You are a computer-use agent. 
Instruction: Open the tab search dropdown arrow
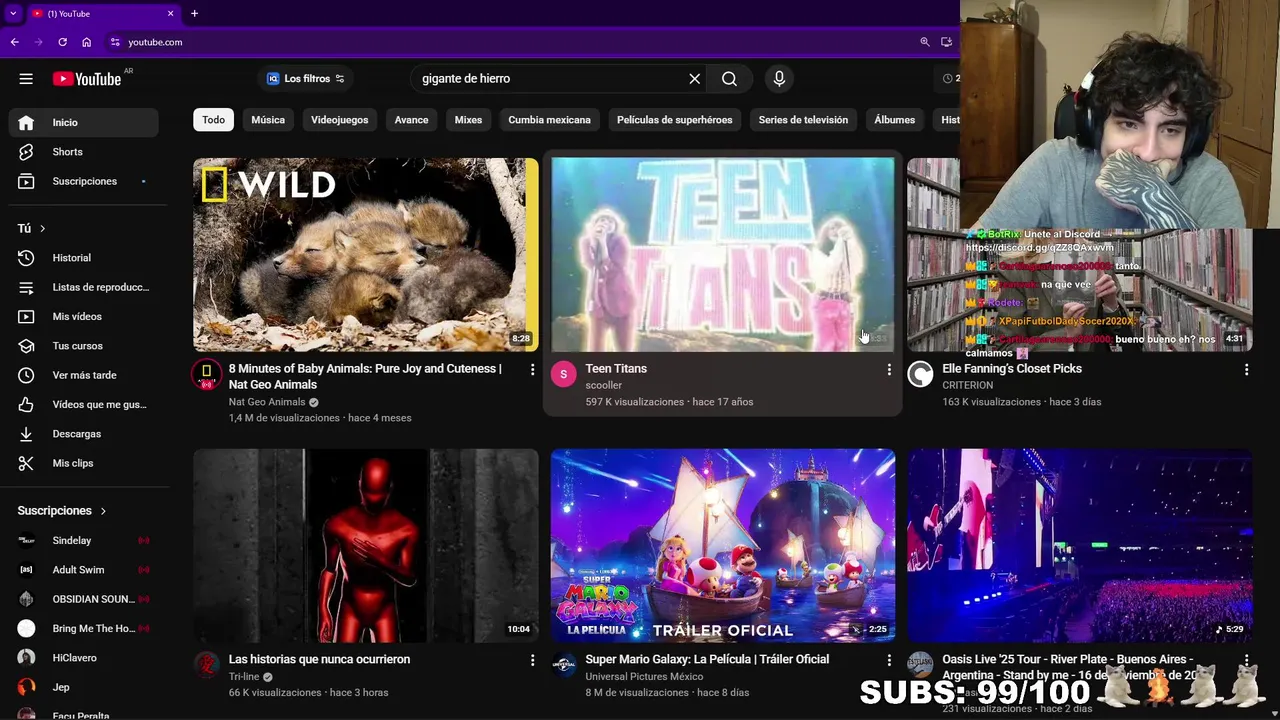(x=13, y=13)
